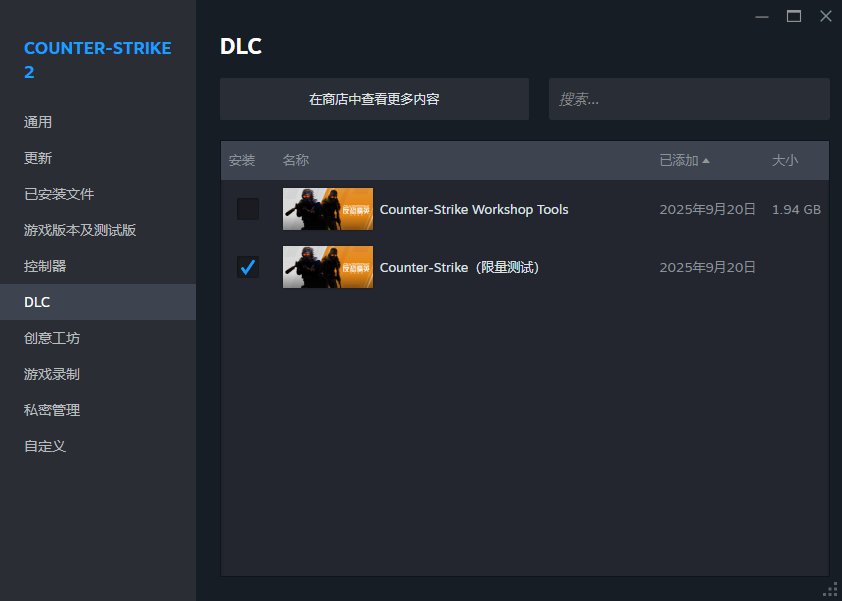Viewport: 842px width, 601px height.
Task: Uncheck Counter-Strike (限量测试) install checkbox
Action: tap(248, 267)
